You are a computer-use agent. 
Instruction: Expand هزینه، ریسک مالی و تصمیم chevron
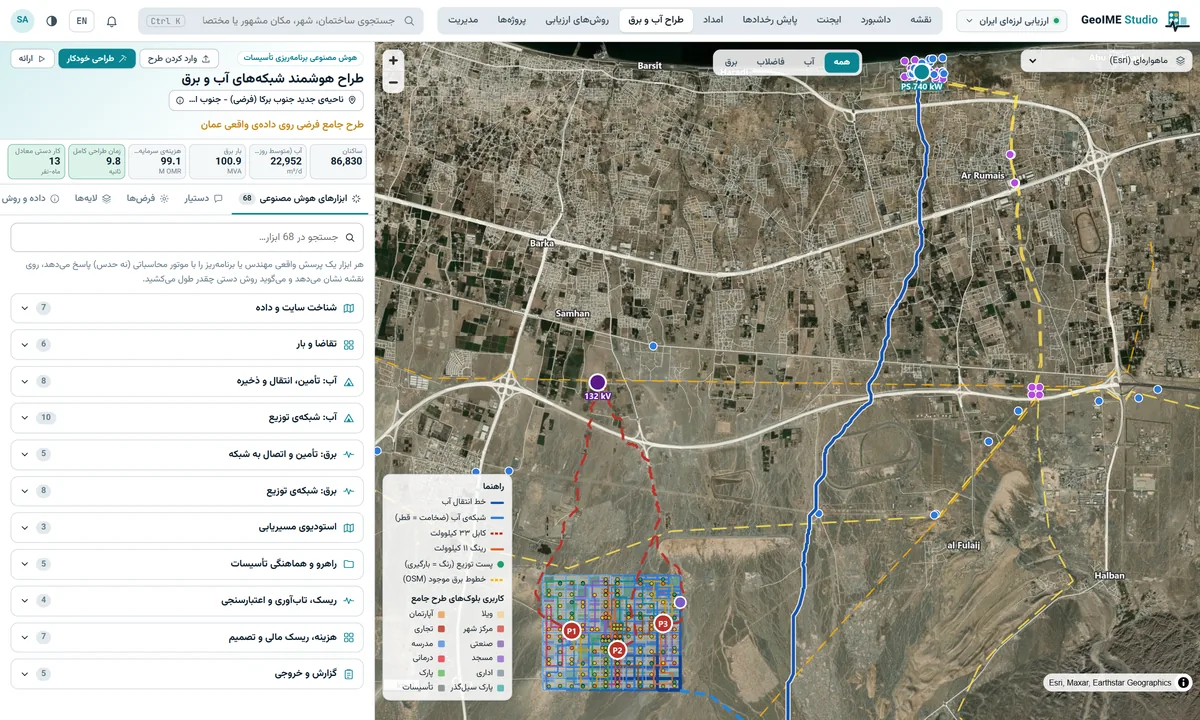[x=25, y=637]
